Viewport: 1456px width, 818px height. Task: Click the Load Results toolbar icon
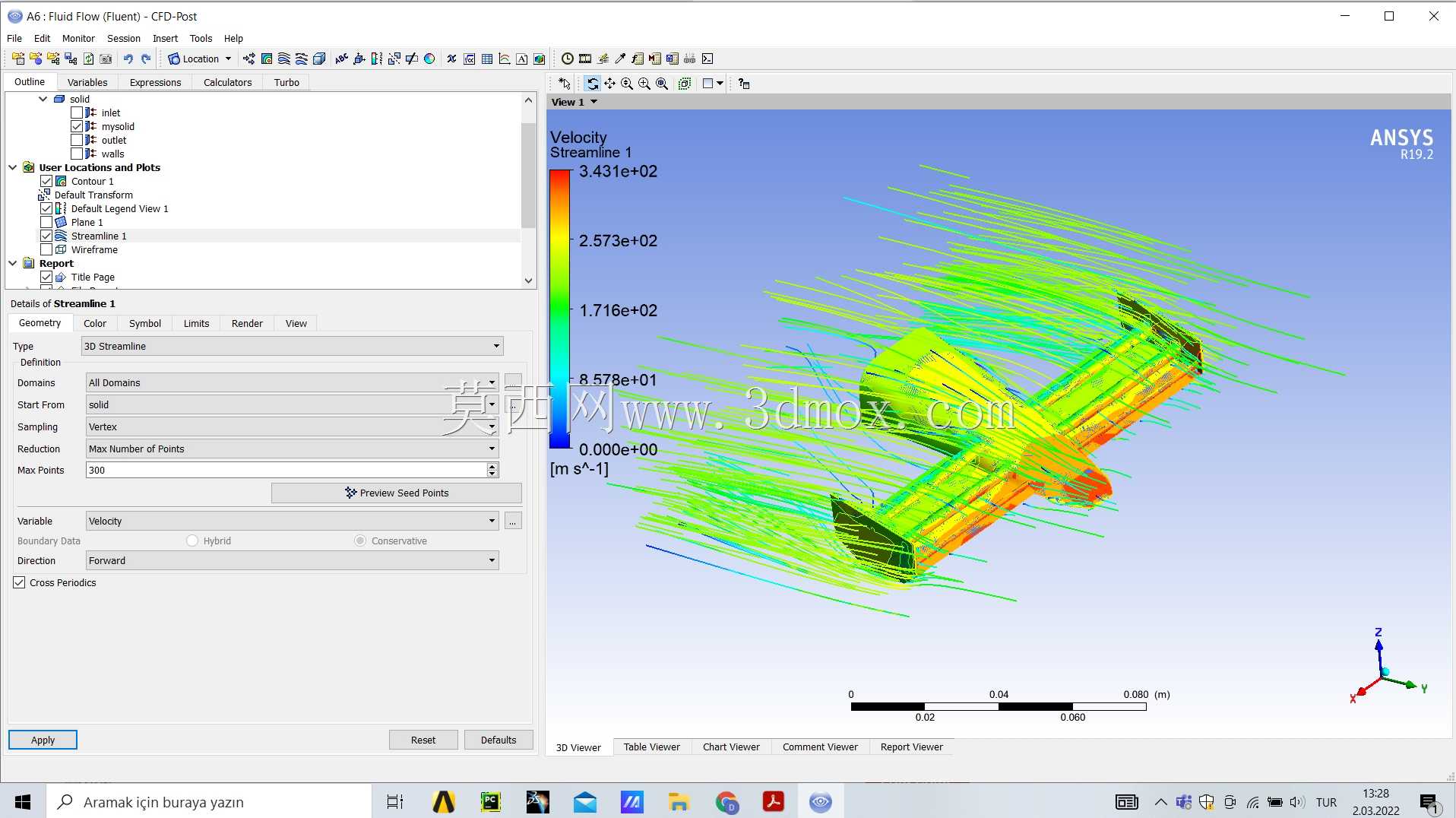(18, 59)
